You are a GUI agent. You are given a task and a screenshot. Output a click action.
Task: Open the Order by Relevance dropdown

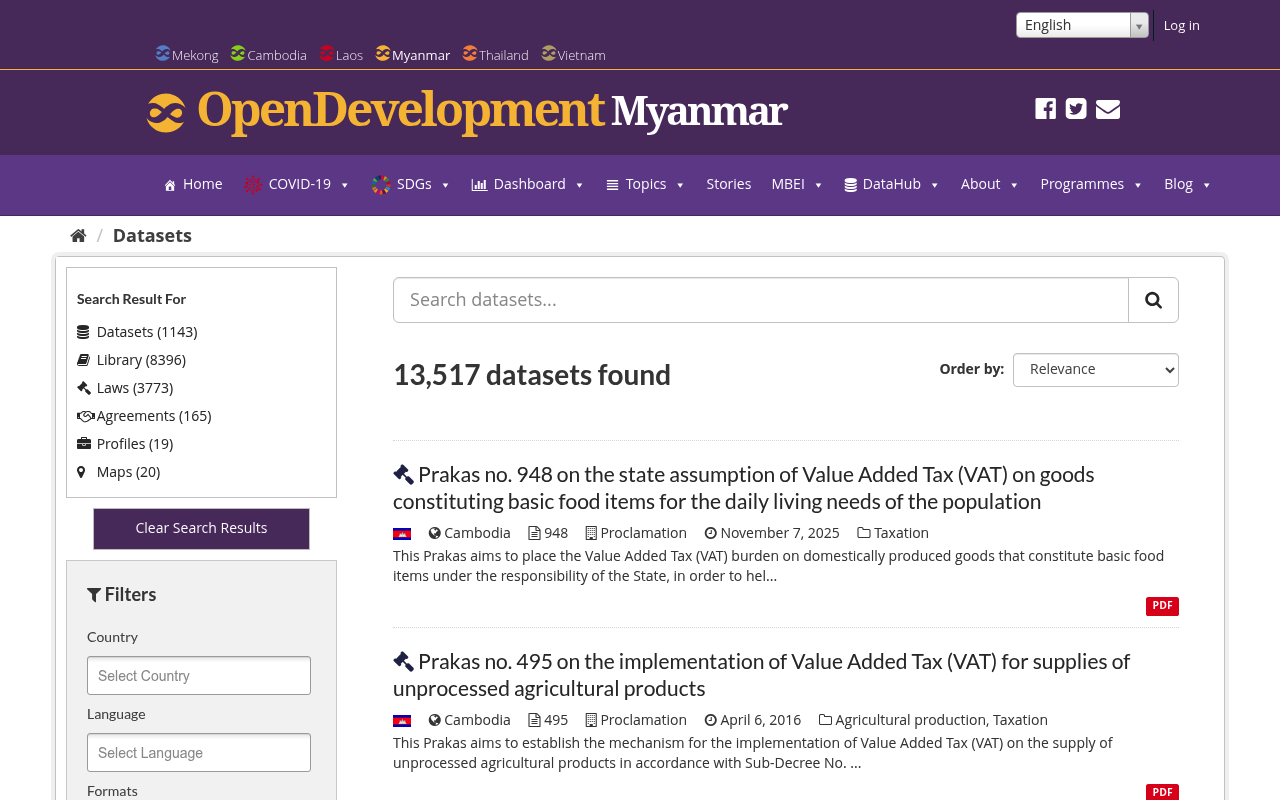(x=1096, y=370)
